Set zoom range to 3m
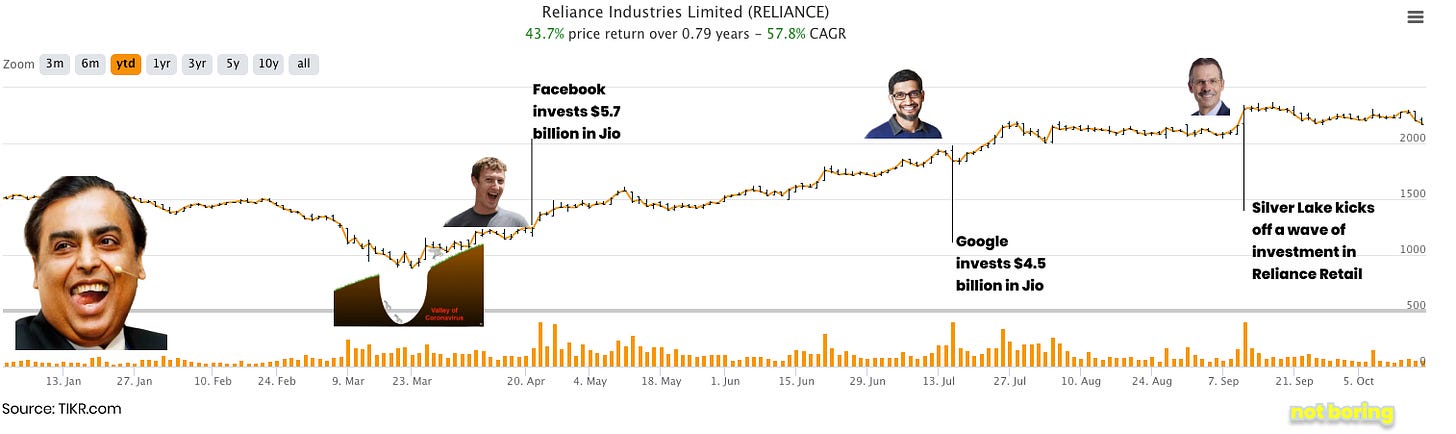 (54, 64)
